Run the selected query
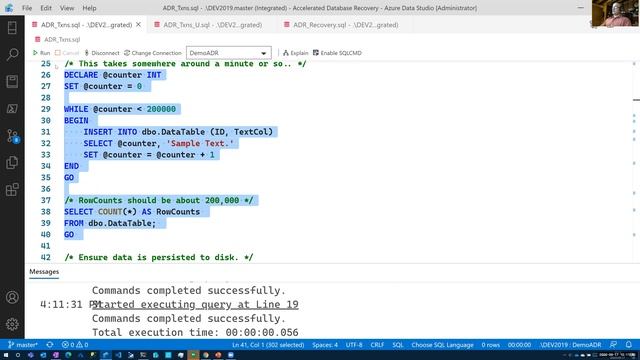The width and height of the screenshot is (640, 360). pyautogui.click(x=41, y=53)
